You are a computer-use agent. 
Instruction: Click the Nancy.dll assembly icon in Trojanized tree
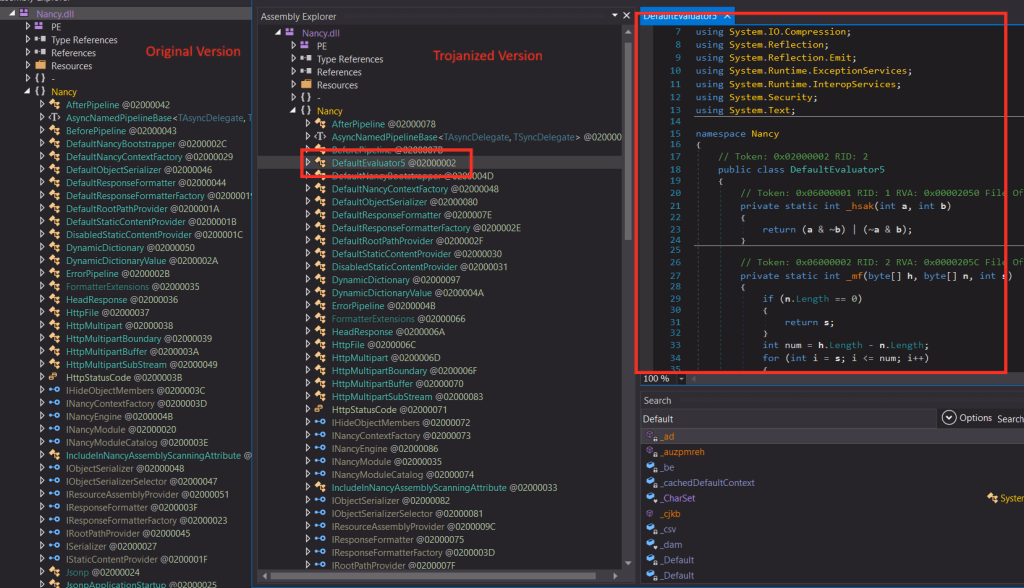(290, 33)
